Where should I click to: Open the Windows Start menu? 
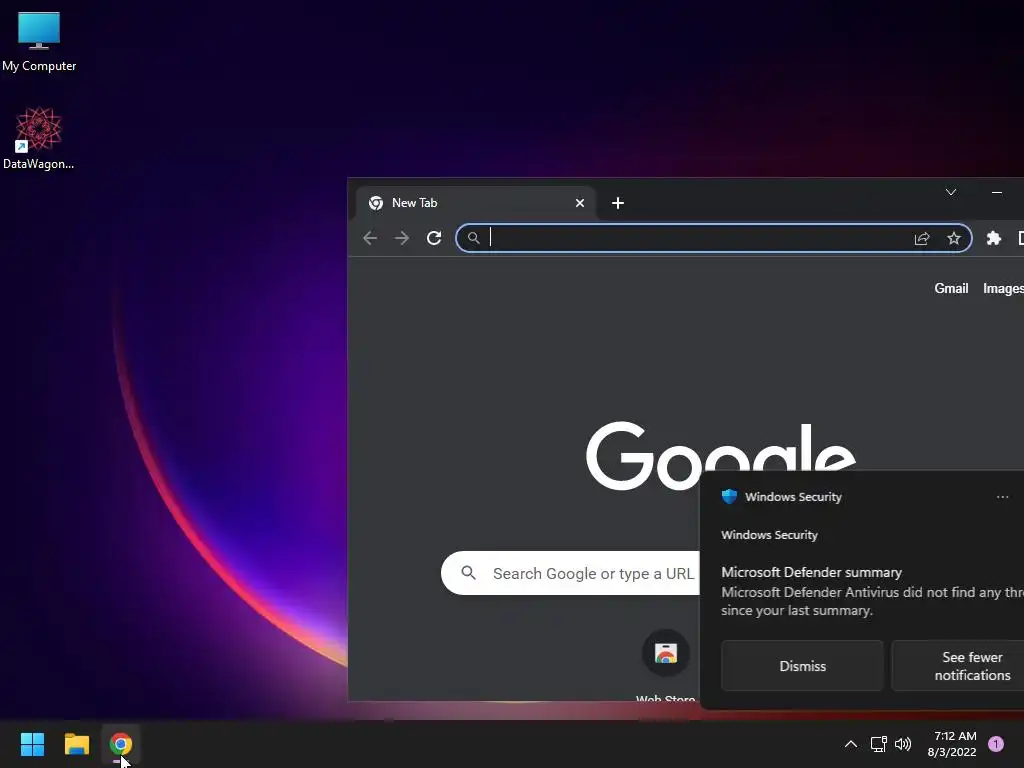coord(32,744)
